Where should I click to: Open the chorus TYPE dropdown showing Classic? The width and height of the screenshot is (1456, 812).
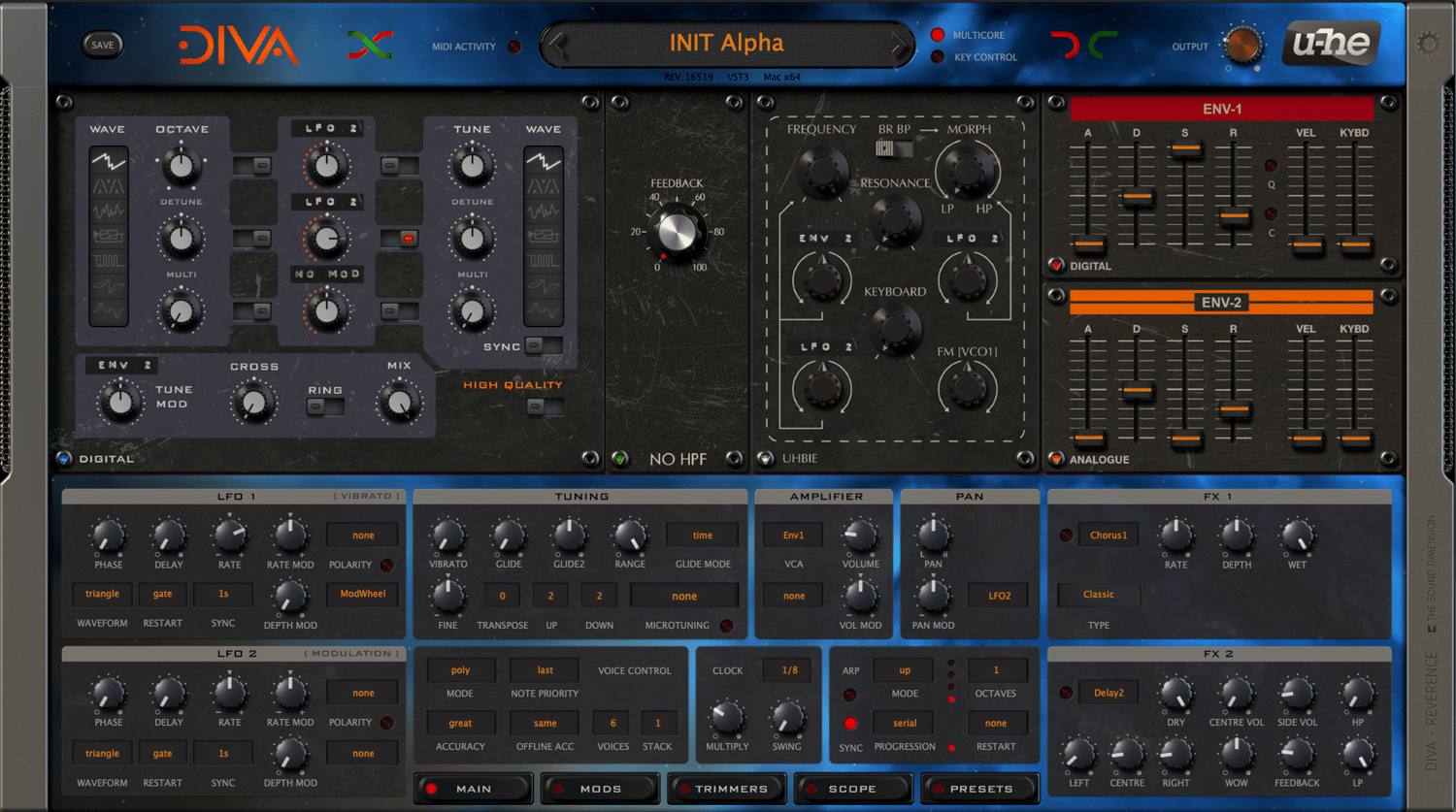pyautogui.click(x=1099, y=595)
